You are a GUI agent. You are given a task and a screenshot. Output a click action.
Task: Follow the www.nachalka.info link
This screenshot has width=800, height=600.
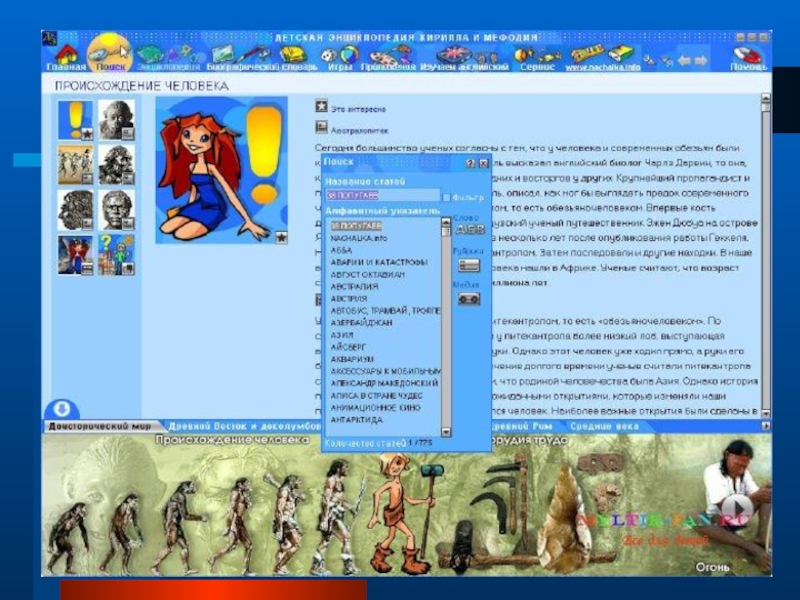coord(603,67)
